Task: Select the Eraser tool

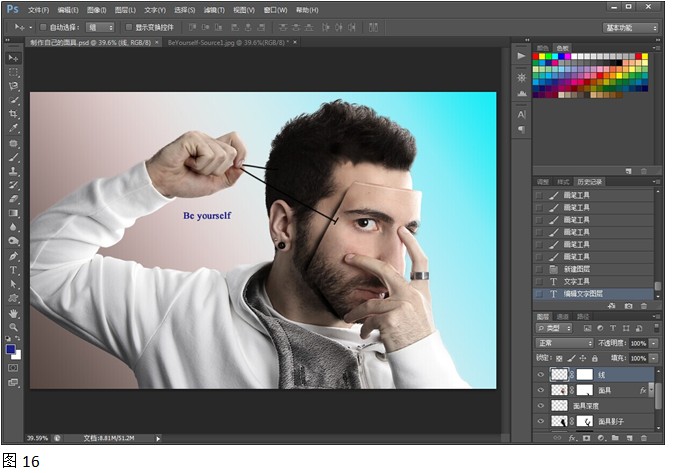Action: tap(13, 199)
